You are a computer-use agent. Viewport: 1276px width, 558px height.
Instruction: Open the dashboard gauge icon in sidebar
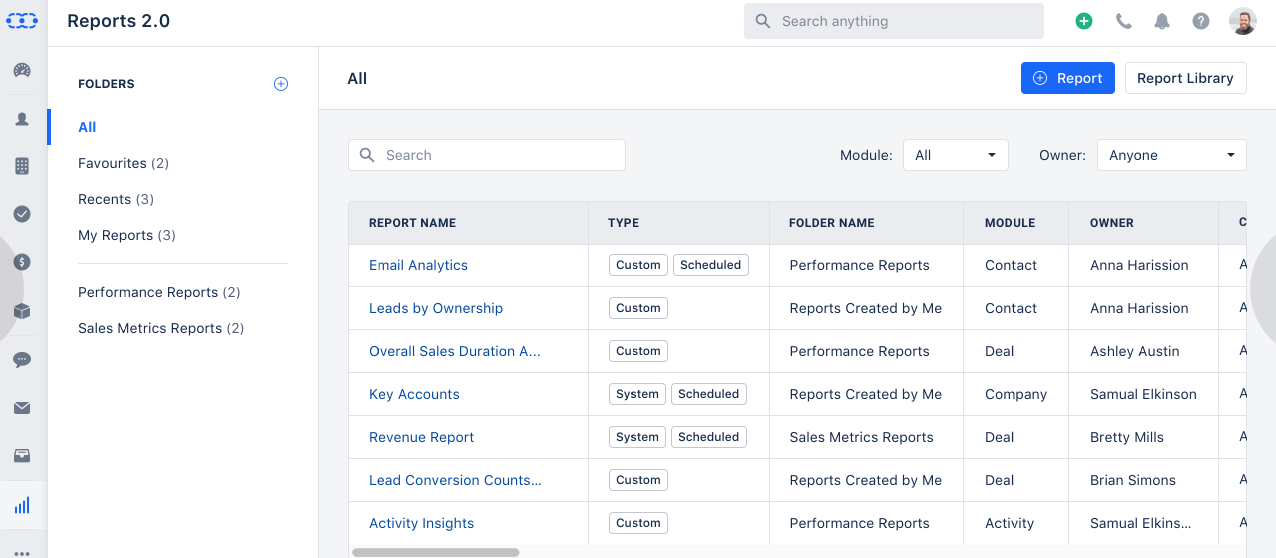click(22, 70)
